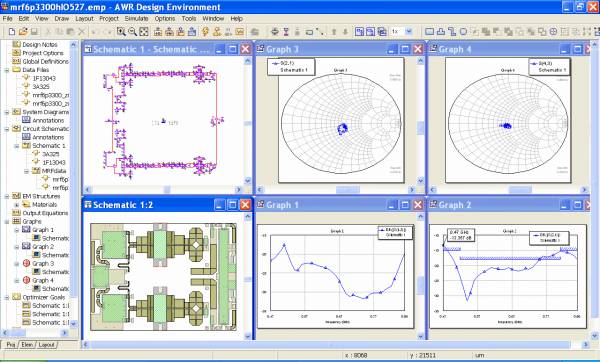
Task: Open the Options menu
Action: pyautogui.click(x=165, y=18)
